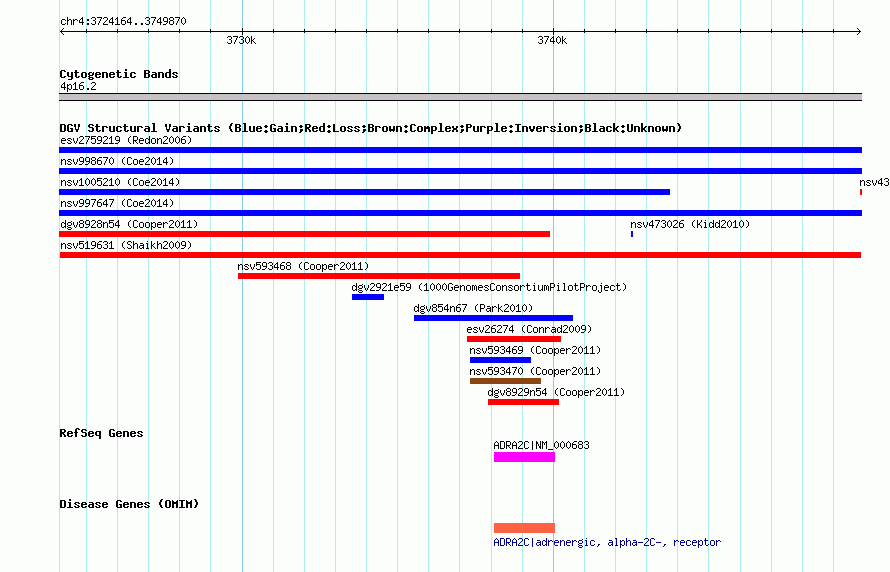Open the ADRA2C adrenergic alpha-2C receptor link
The image size is (890, 572).
607,542
